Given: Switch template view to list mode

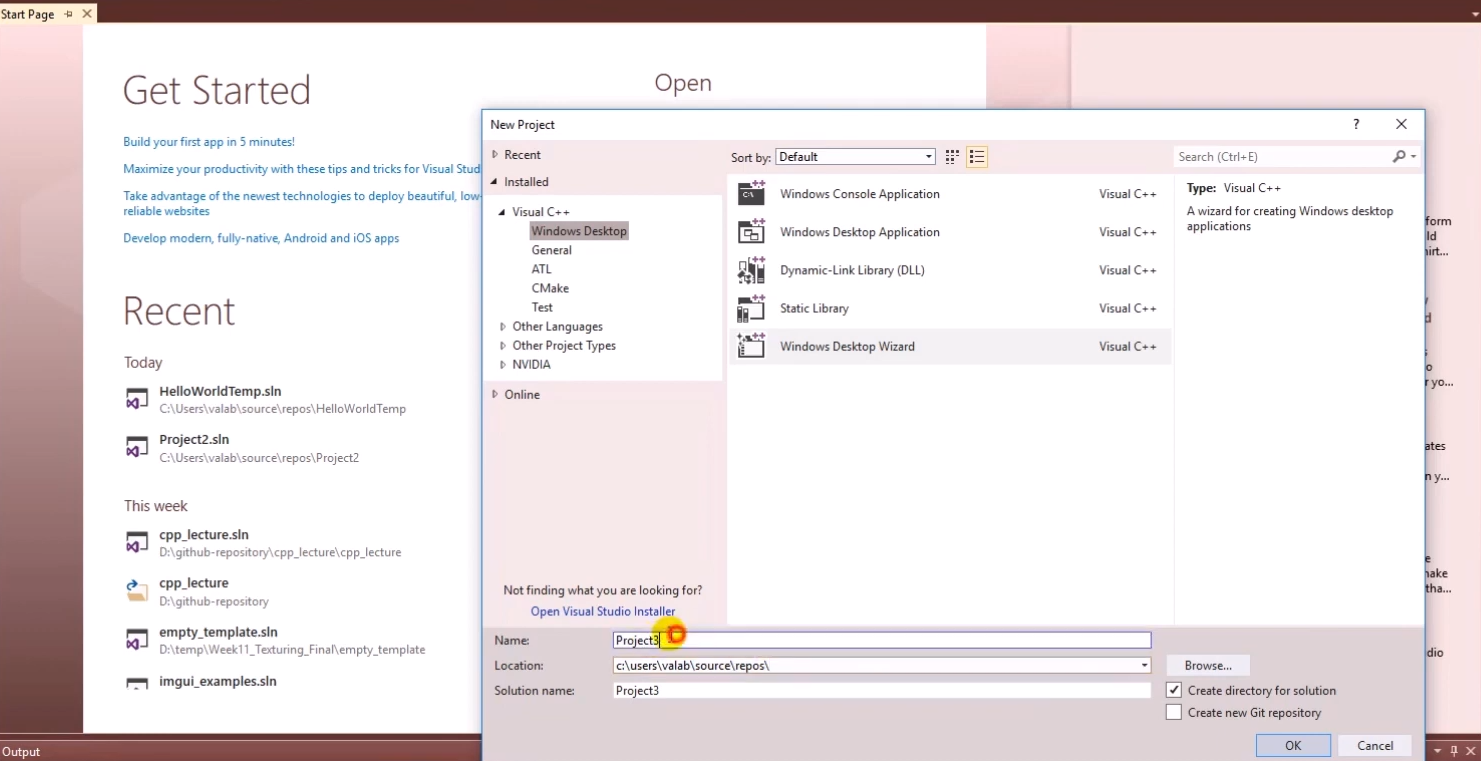Looking at the screenshot, I should pos(977,157).
